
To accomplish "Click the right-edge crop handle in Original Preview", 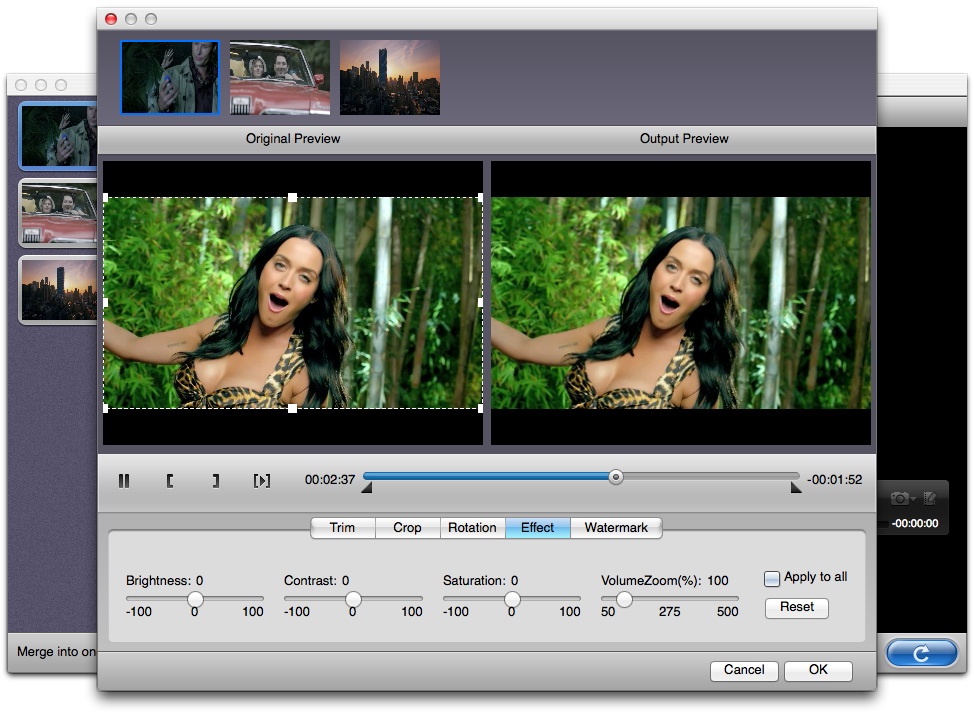I will [x=480, y=303].
